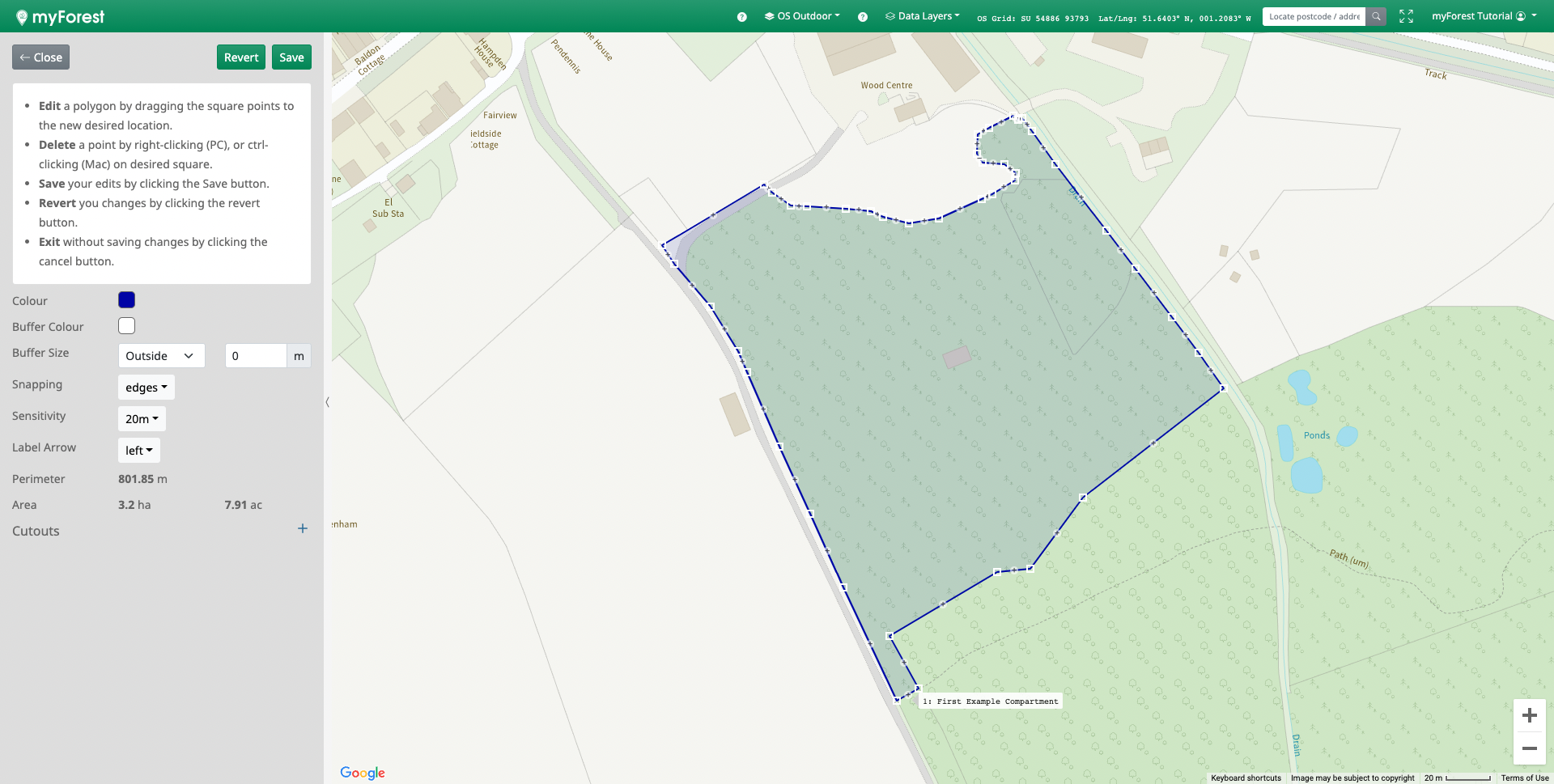Screen dimensions: 1554x784
Task: Click the help icon before OS Outdoor
Action: [741, 17]
